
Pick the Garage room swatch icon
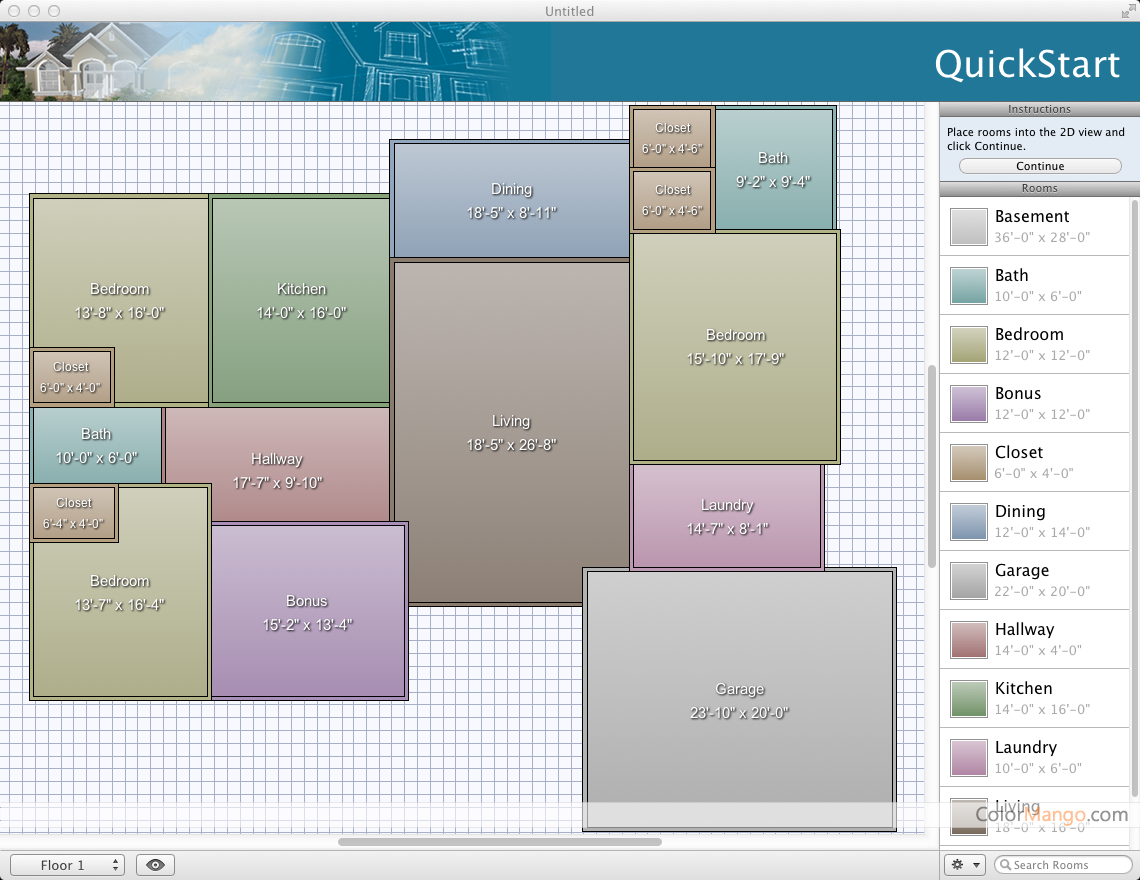click(968, 581)
